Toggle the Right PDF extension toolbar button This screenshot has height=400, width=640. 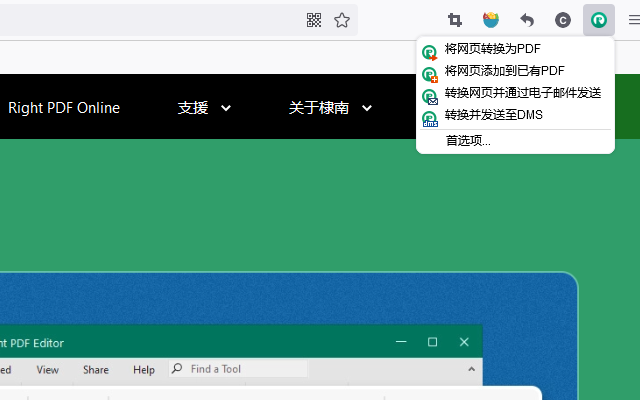click(x=599, y=20)
